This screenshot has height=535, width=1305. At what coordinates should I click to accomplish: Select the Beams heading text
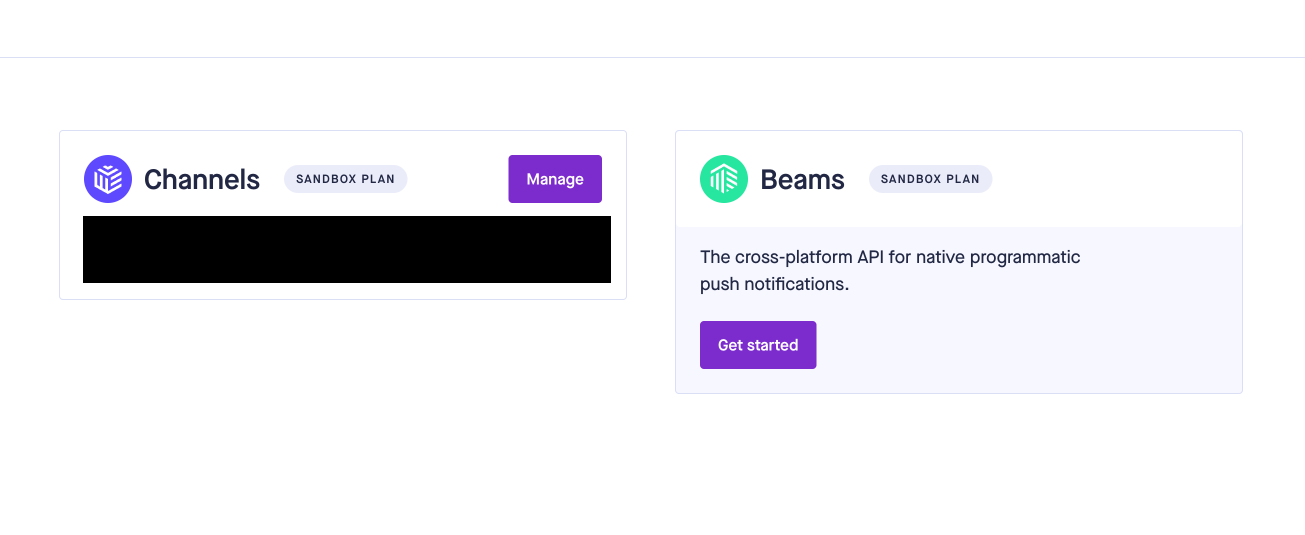point(802,180)
